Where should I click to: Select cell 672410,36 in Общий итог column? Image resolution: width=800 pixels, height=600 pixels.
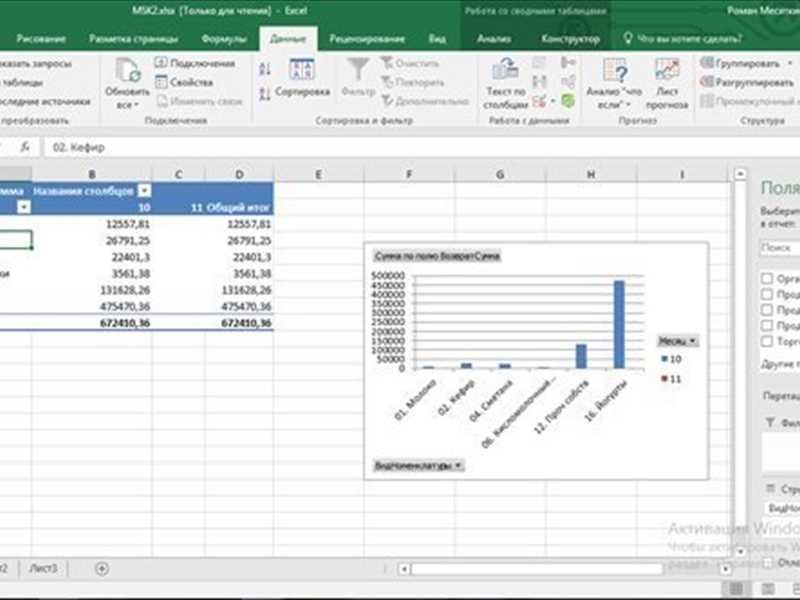pyautogui.click(x=239, y=323)
